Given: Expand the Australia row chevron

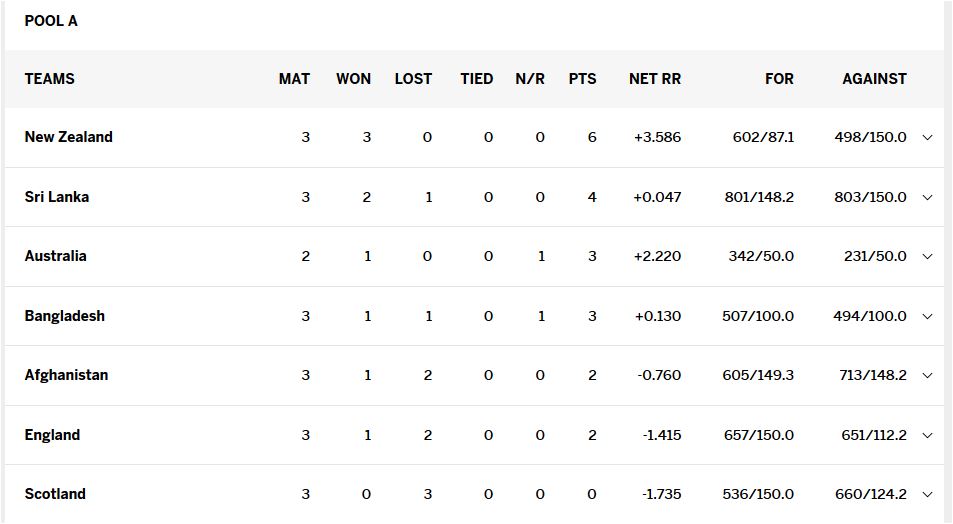Looking at the screenshot, I should [x=927, y=257].
